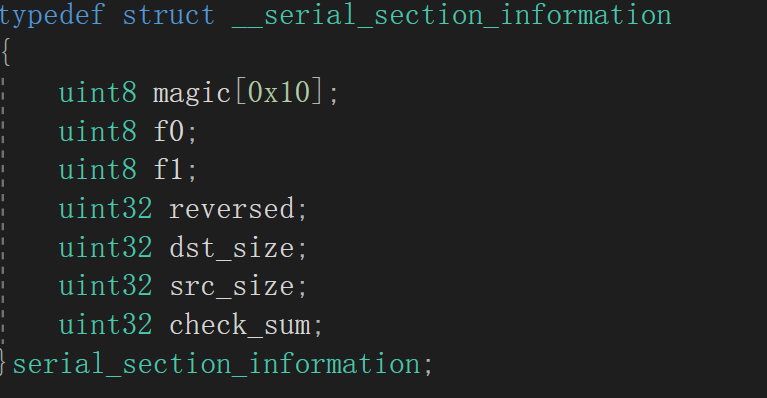
Task: Click the 0x10 array size literal
Action: 279,92
